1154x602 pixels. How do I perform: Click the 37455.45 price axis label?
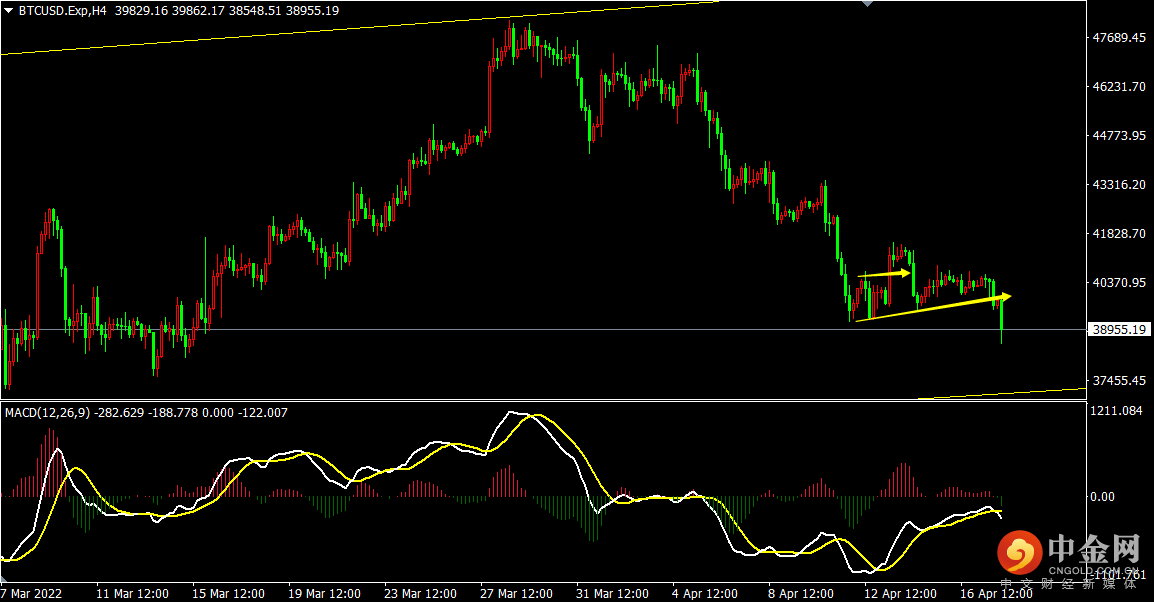tap(1119, 381)
